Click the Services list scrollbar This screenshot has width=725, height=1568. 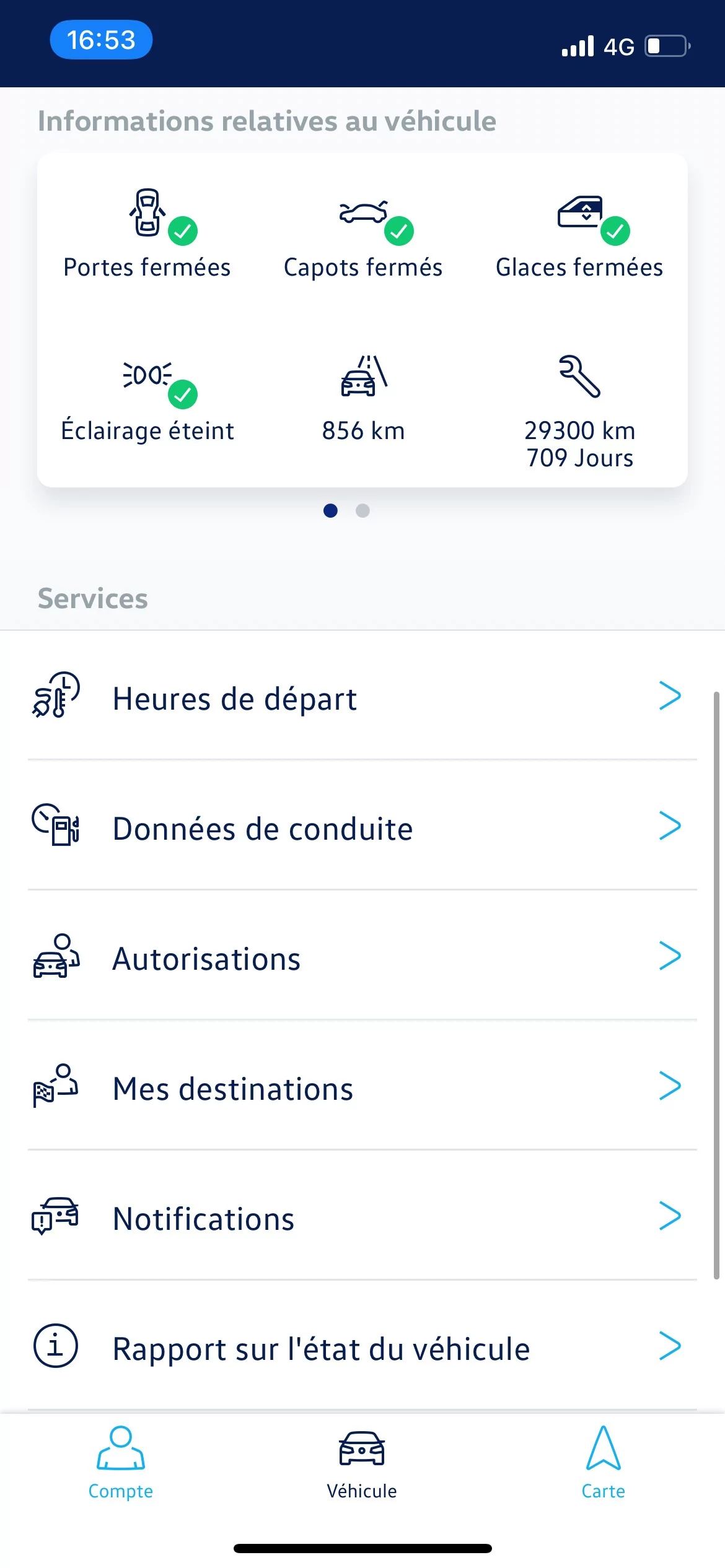pos(716,985)
